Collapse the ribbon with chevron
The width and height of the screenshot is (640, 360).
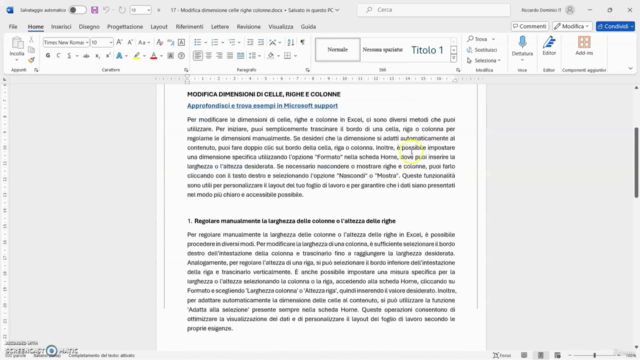(x=630, y=68)
